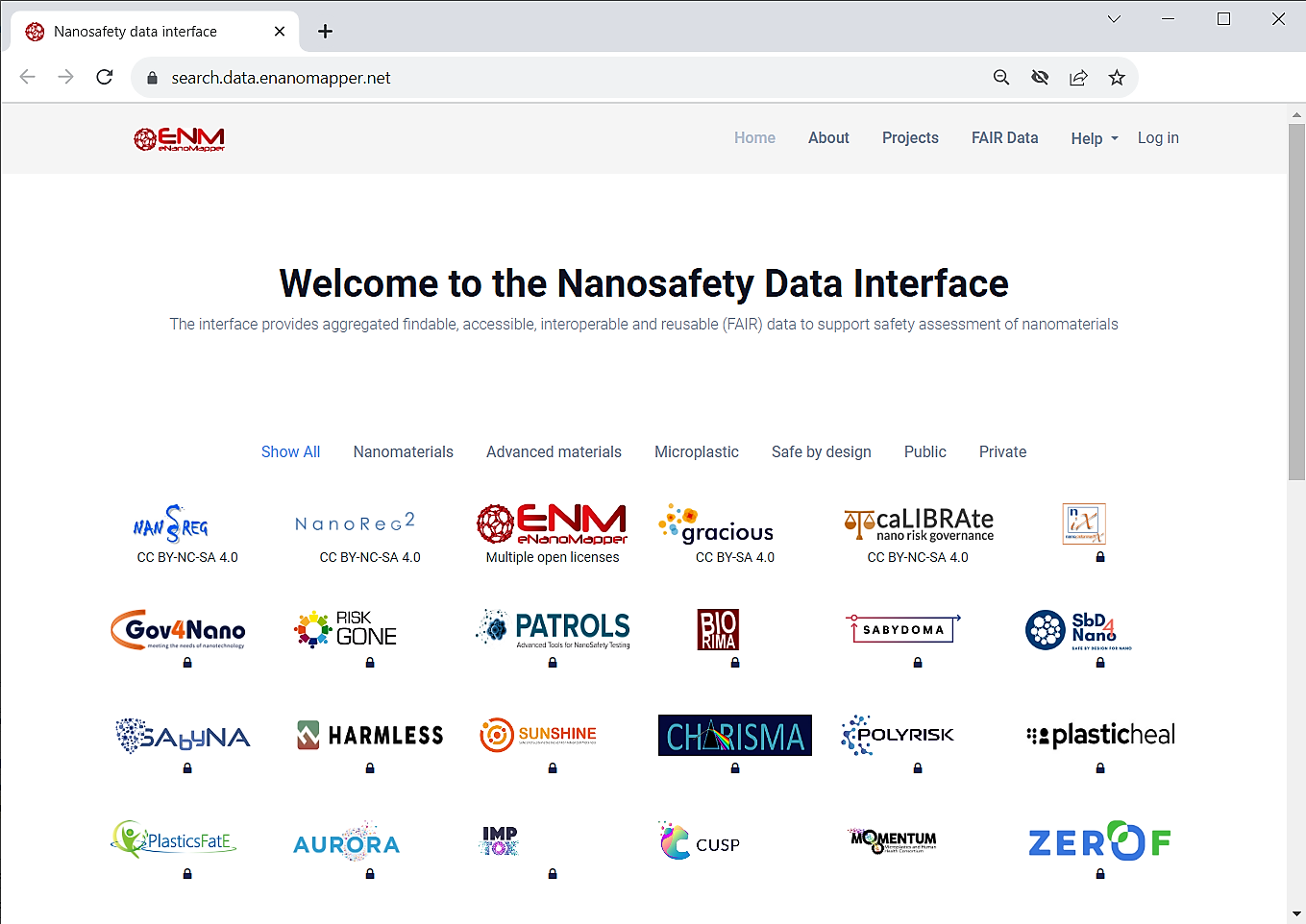Image resolution: width=1306 pixels, height=924 pixels.
Task: Expand the Help dropdown menu
Action: pyautogui.click(x=1095, y=138)
